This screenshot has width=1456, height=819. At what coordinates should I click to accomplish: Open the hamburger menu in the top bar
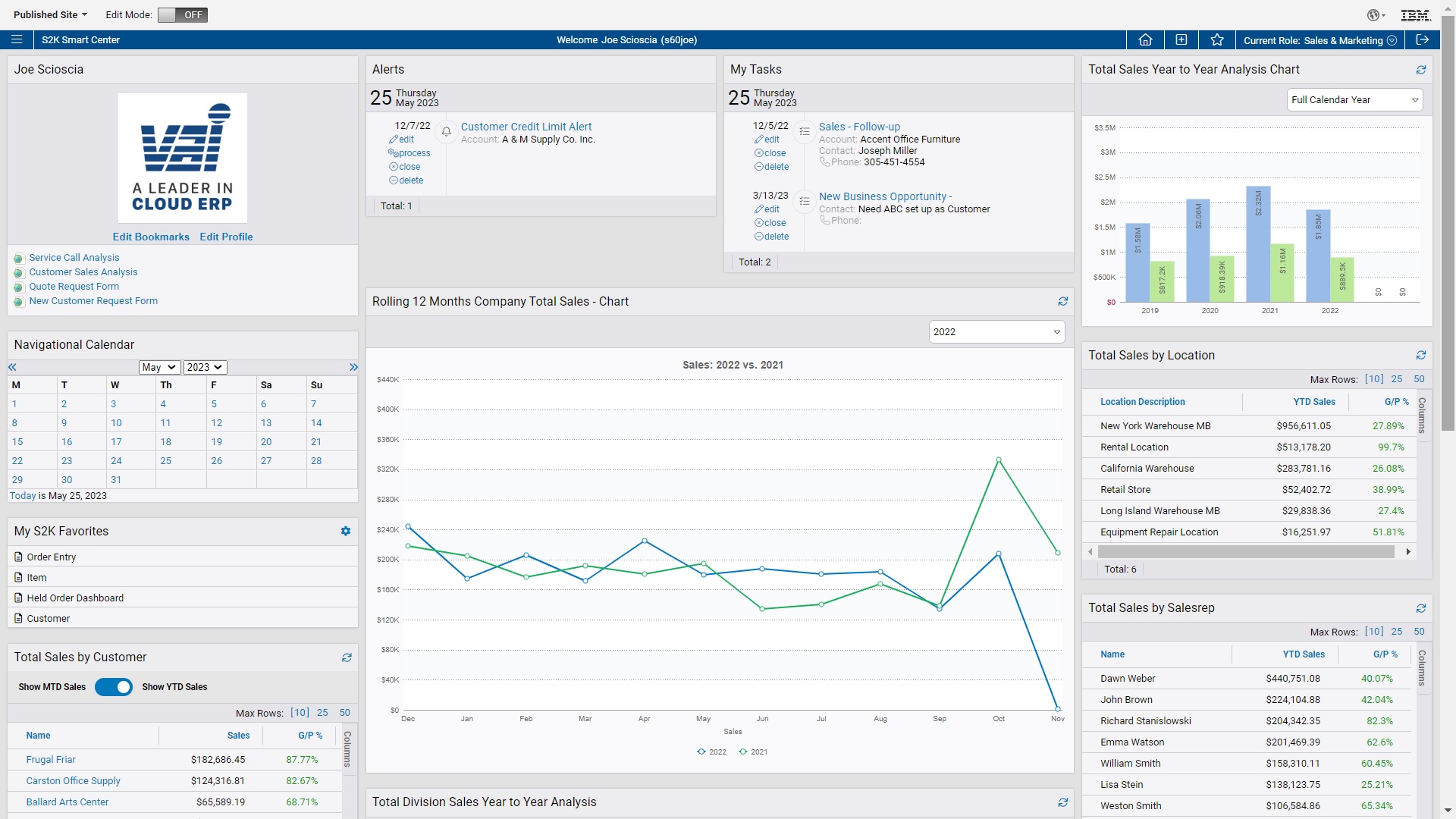(17, 39)
